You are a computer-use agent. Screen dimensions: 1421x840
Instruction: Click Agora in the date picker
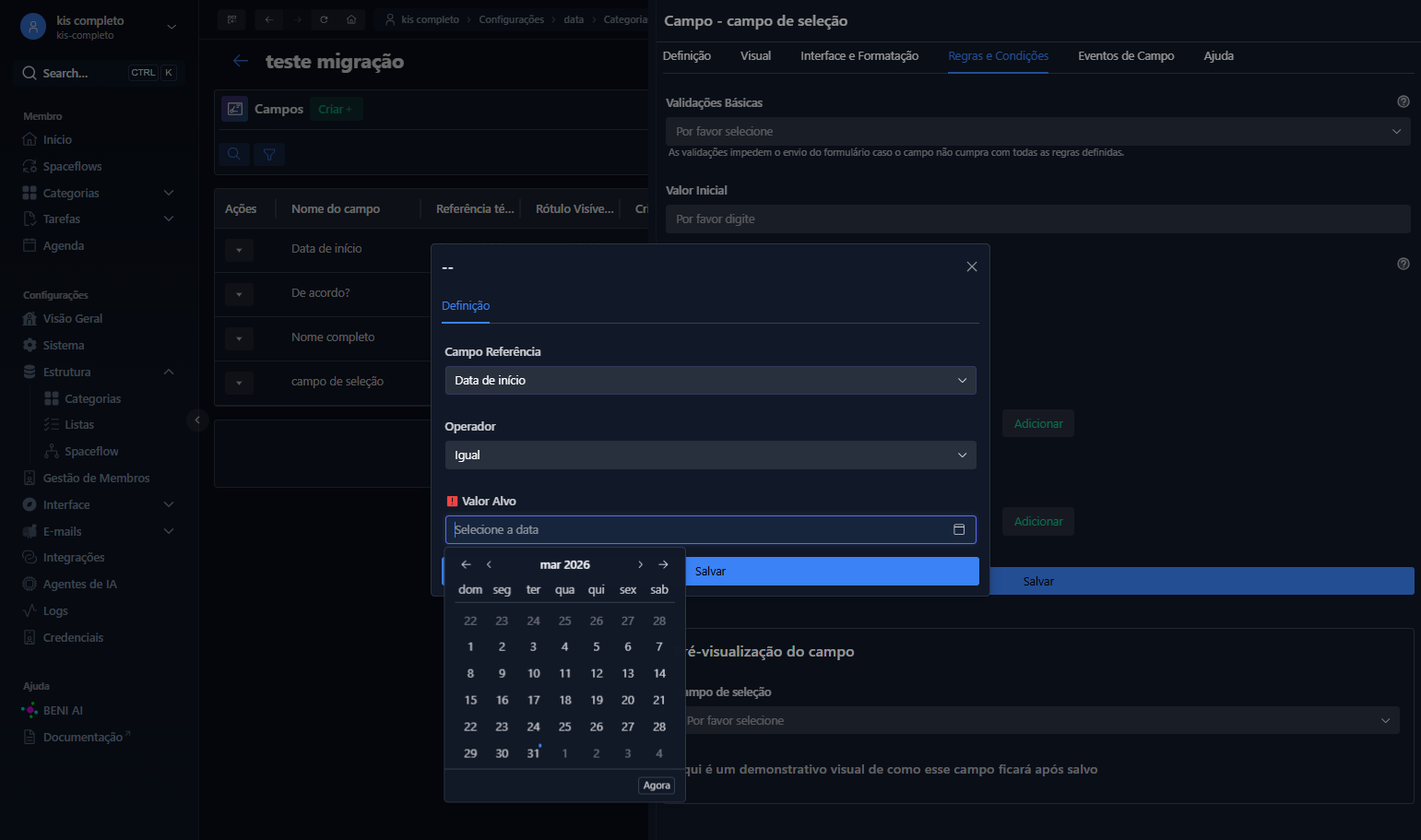coord(657,786)
